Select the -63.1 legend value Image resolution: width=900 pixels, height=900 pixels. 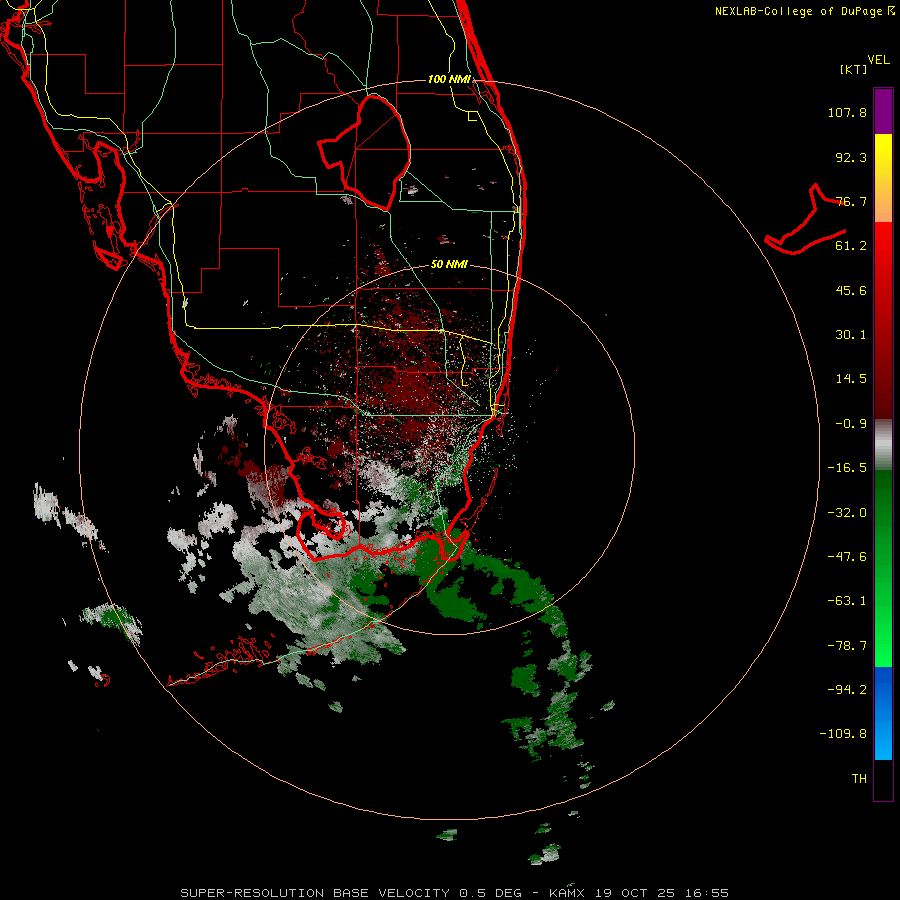(847, 601)
